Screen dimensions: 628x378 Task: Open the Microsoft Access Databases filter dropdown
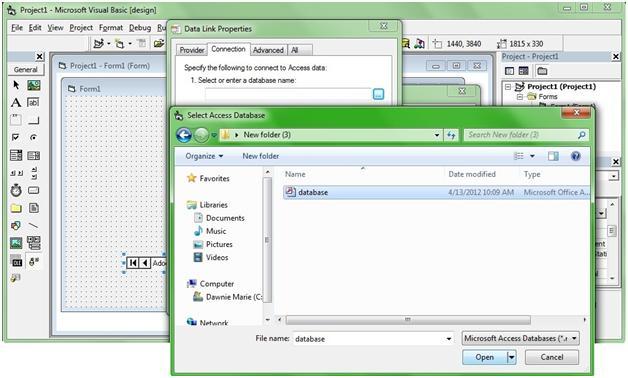[x=520, y=338]
